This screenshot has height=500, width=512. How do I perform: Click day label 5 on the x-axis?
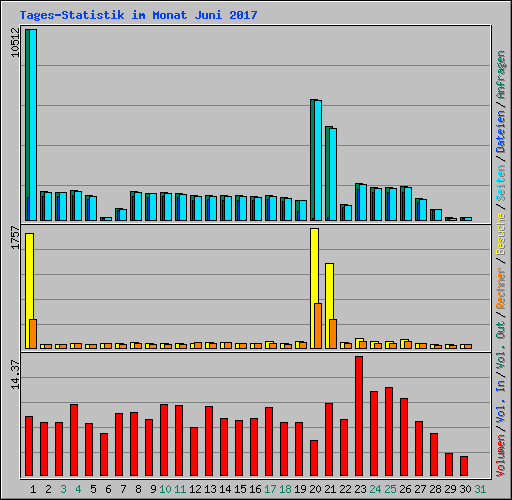pyautogui.click(x=93, y=489)
